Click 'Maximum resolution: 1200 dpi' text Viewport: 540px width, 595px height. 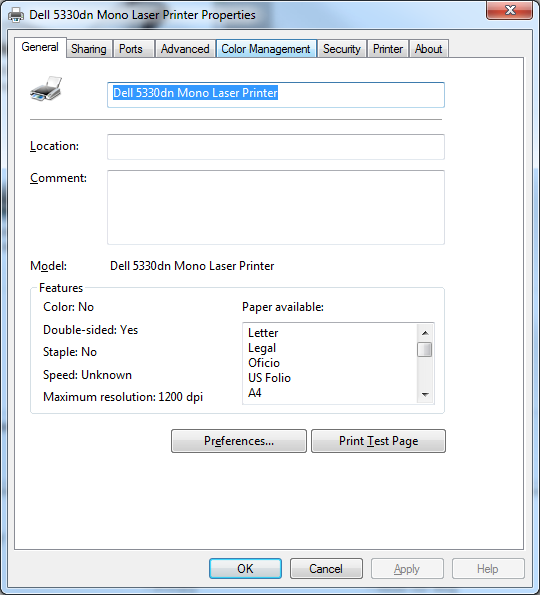pyautogui.click(x=123, y=397)
